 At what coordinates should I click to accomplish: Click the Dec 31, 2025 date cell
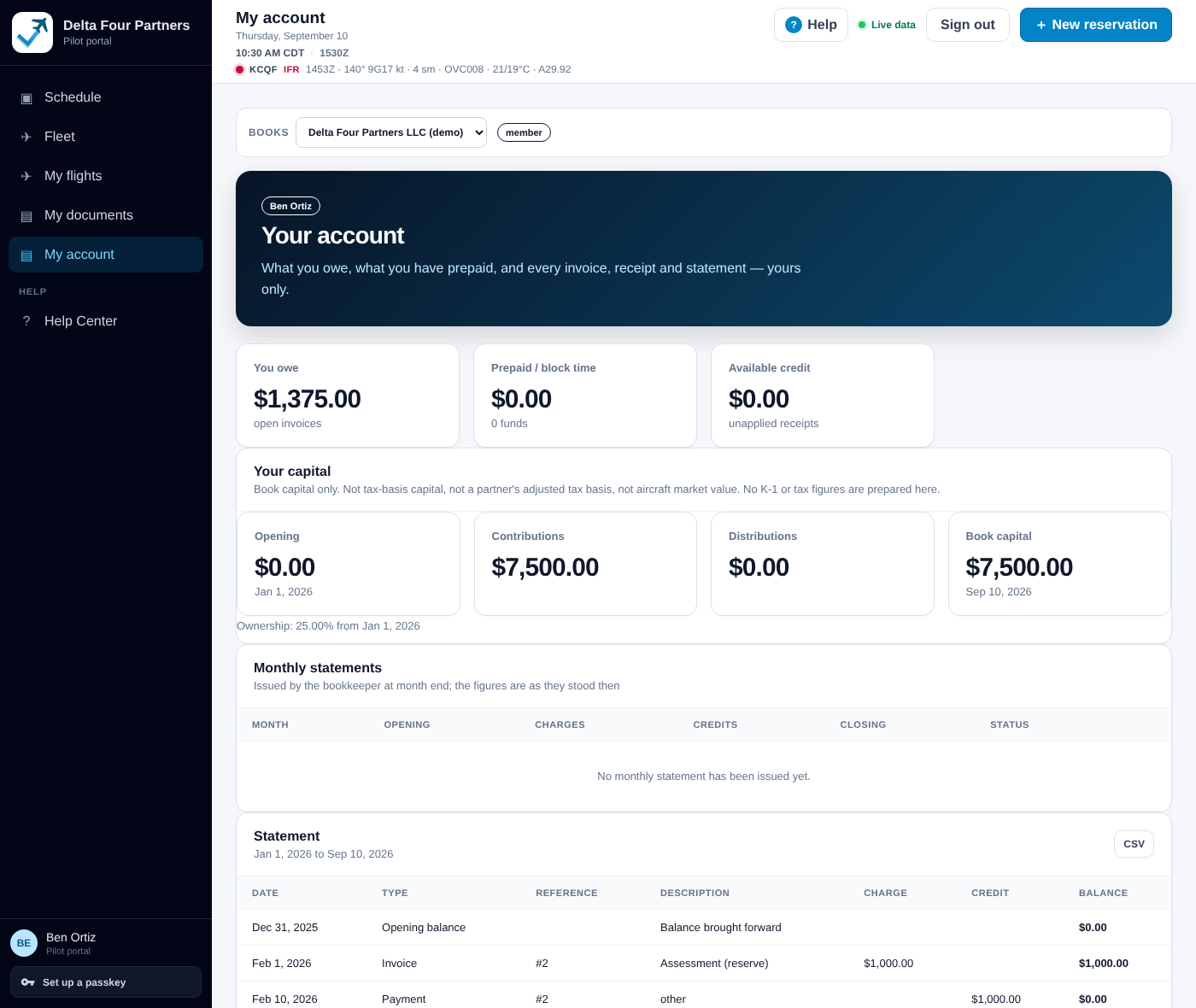click(284, 928)
